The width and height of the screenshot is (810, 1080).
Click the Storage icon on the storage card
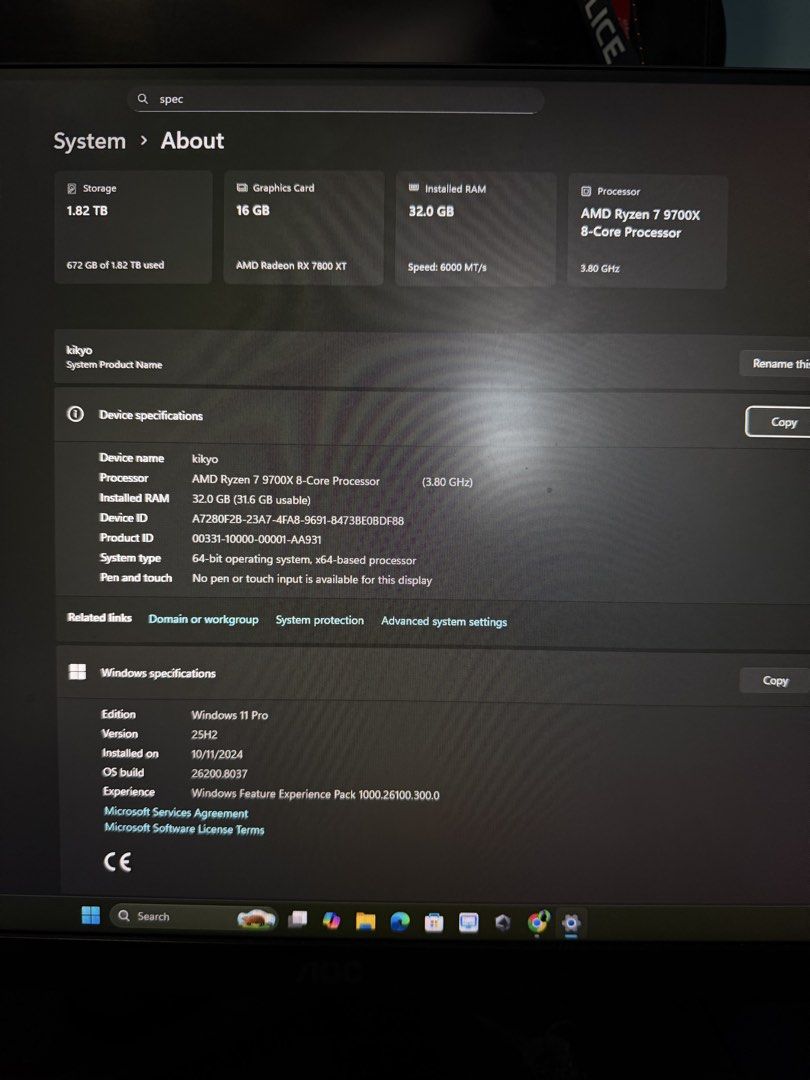[70, 188]
